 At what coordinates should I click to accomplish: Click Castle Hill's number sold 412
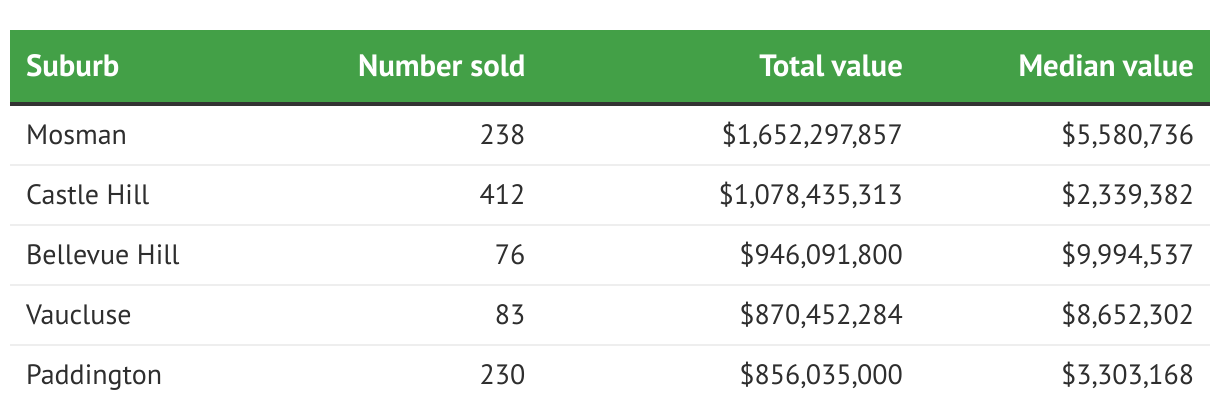(x=503, y=195)
